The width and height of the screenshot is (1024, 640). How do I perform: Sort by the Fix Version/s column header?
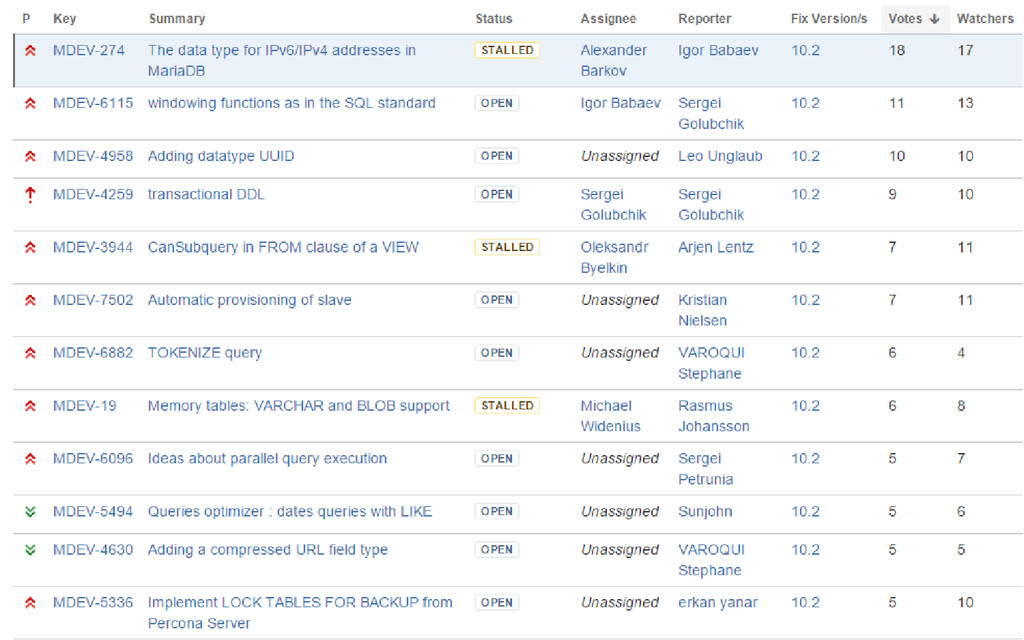(x=829, y=19)
